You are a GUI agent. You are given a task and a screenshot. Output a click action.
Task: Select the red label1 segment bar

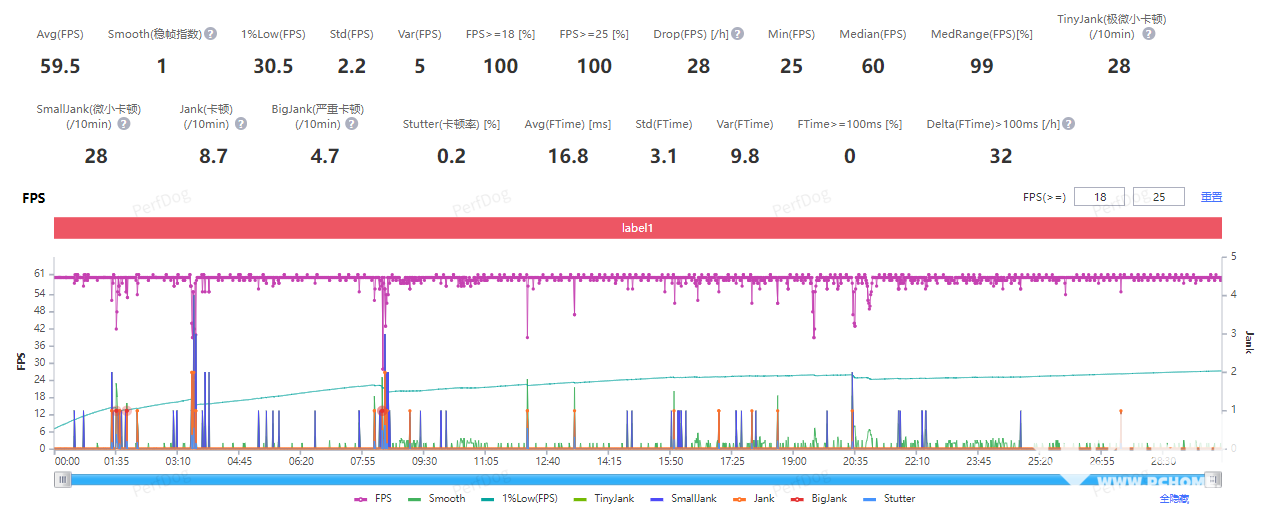click(x=638, y=228)
